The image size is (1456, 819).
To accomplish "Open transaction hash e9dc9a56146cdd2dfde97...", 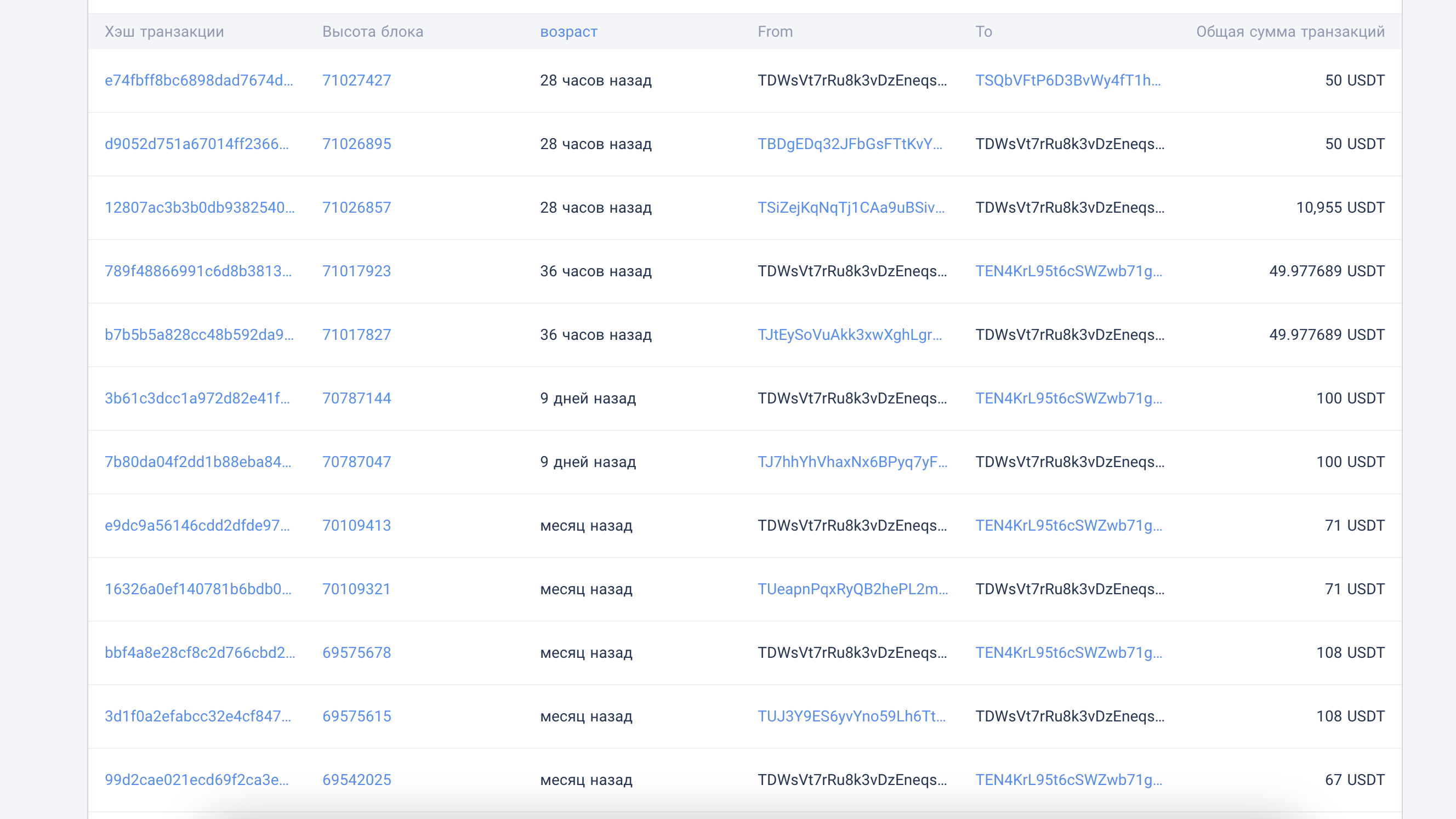I will coord(197,526).
